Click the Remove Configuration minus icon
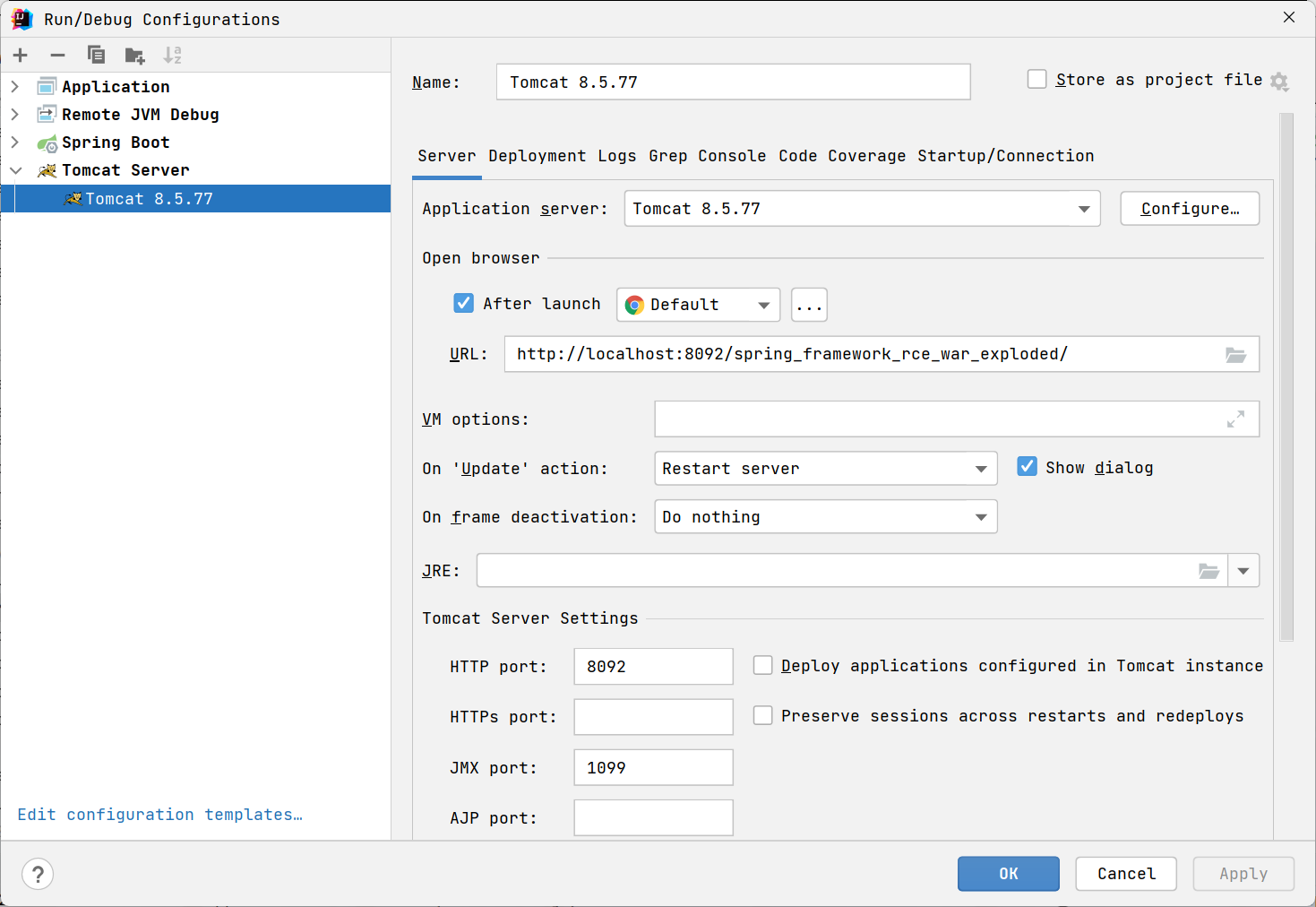This screenshot has width=1316, height=907. click(x=58, y=56)
